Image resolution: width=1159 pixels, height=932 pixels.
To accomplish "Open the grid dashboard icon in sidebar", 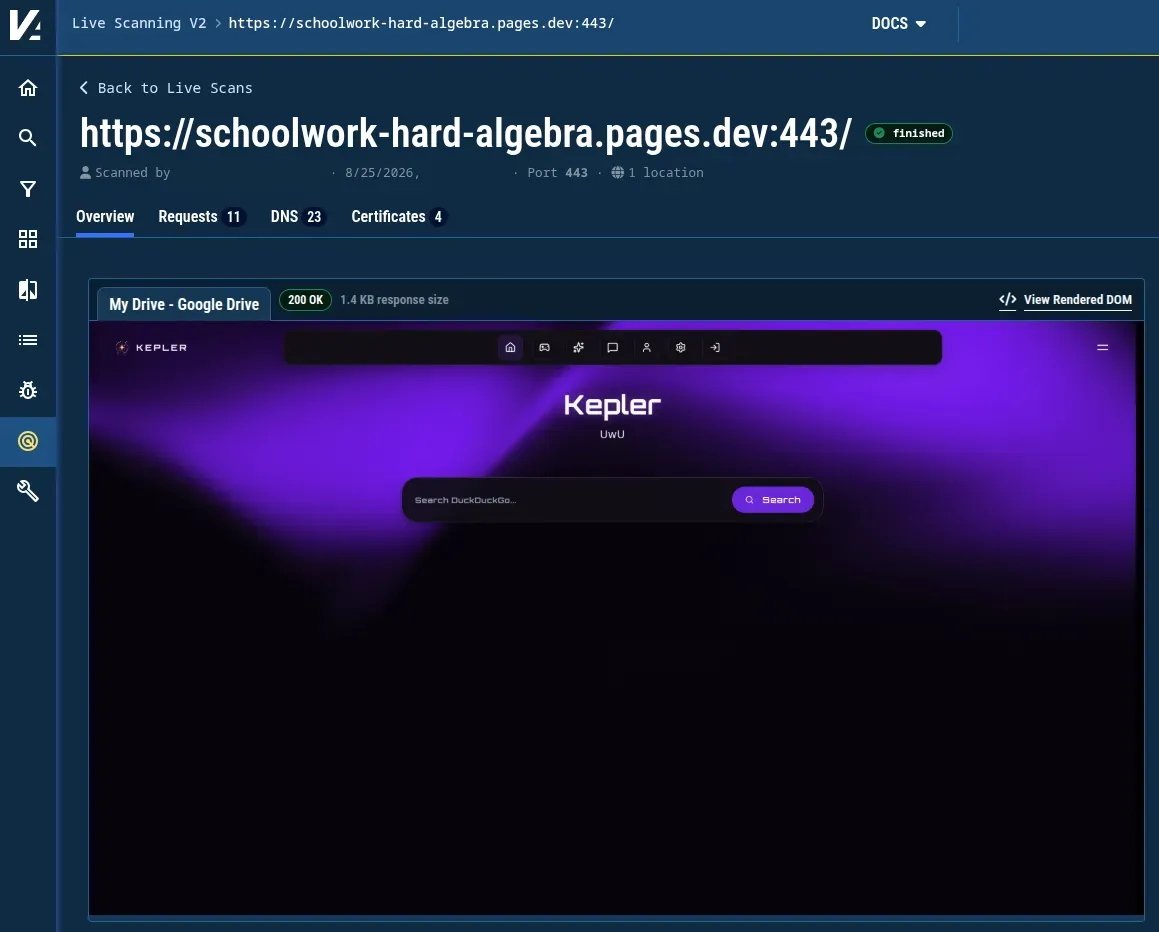I will pos(28,239).
